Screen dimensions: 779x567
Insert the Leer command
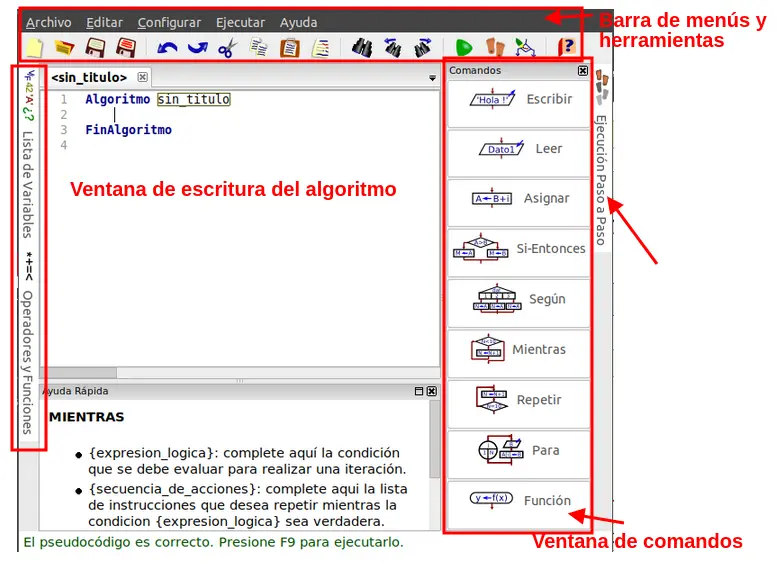point(519,154)
